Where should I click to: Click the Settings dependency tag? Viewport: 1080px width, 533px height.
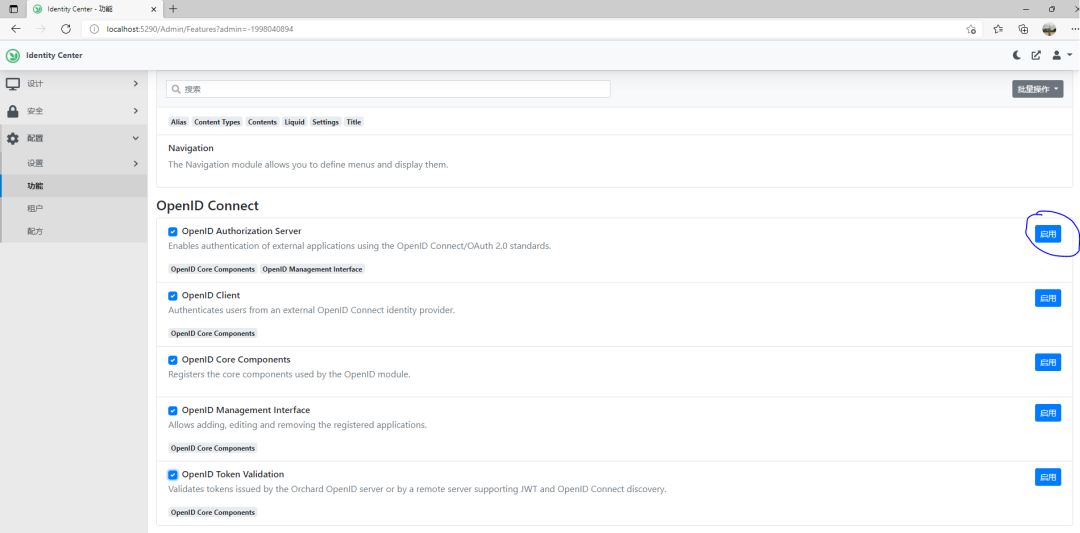[x=325, y=122]
